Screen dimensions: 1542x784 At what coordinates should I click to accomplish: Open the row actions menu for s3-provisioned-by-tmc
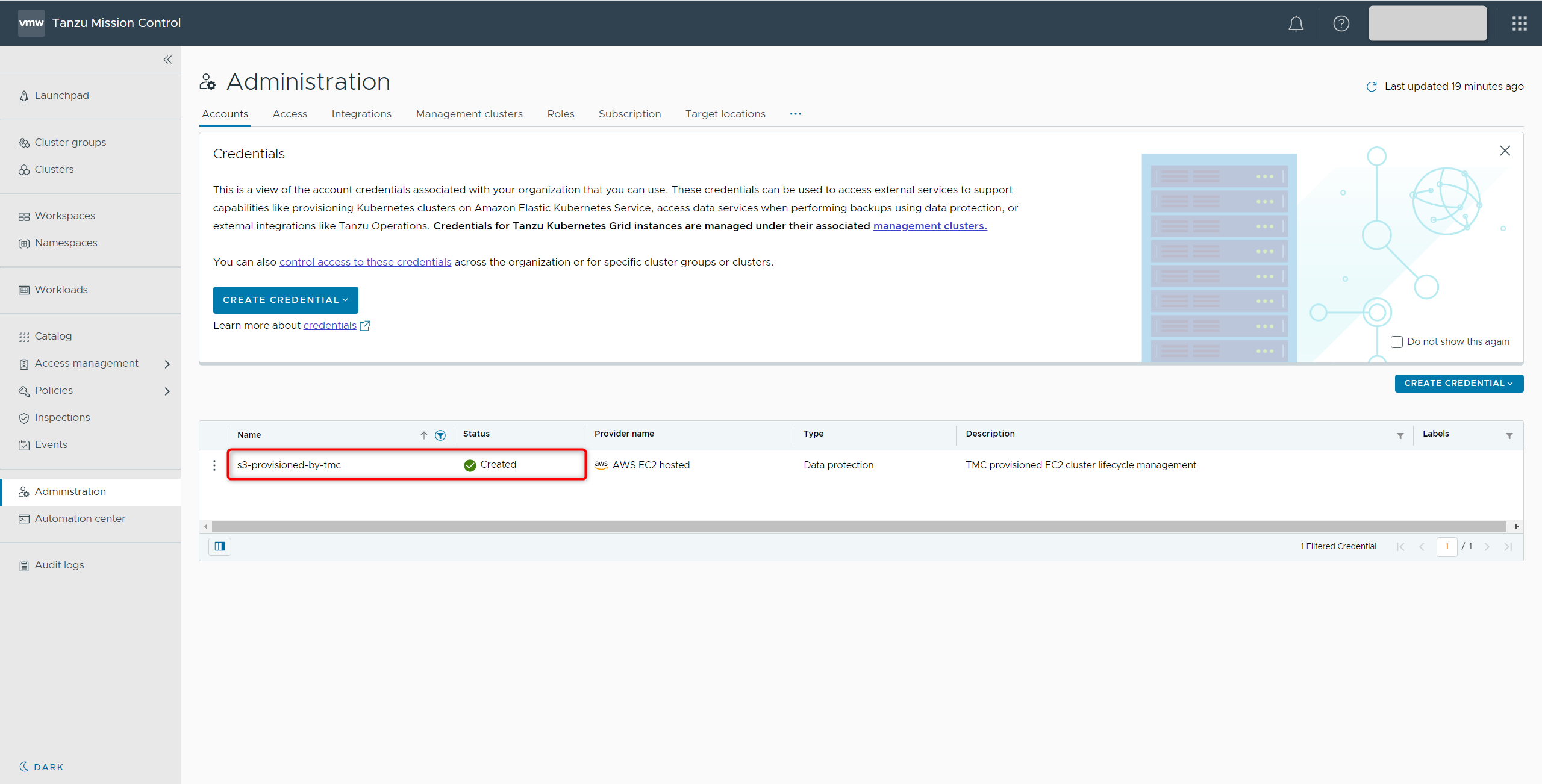pyautogui.click(x=214, y=465)
